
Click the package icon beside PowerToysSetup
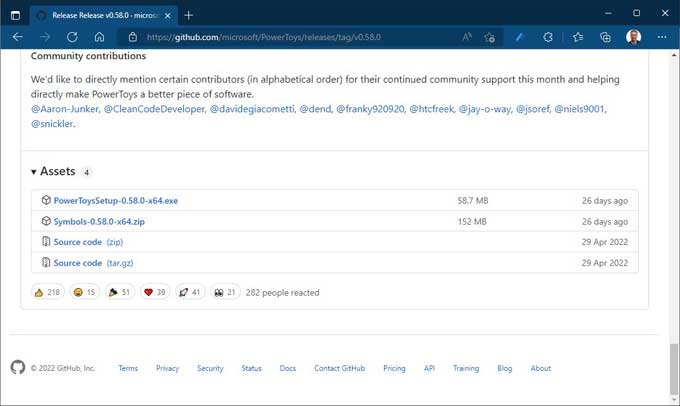point(46,200)
